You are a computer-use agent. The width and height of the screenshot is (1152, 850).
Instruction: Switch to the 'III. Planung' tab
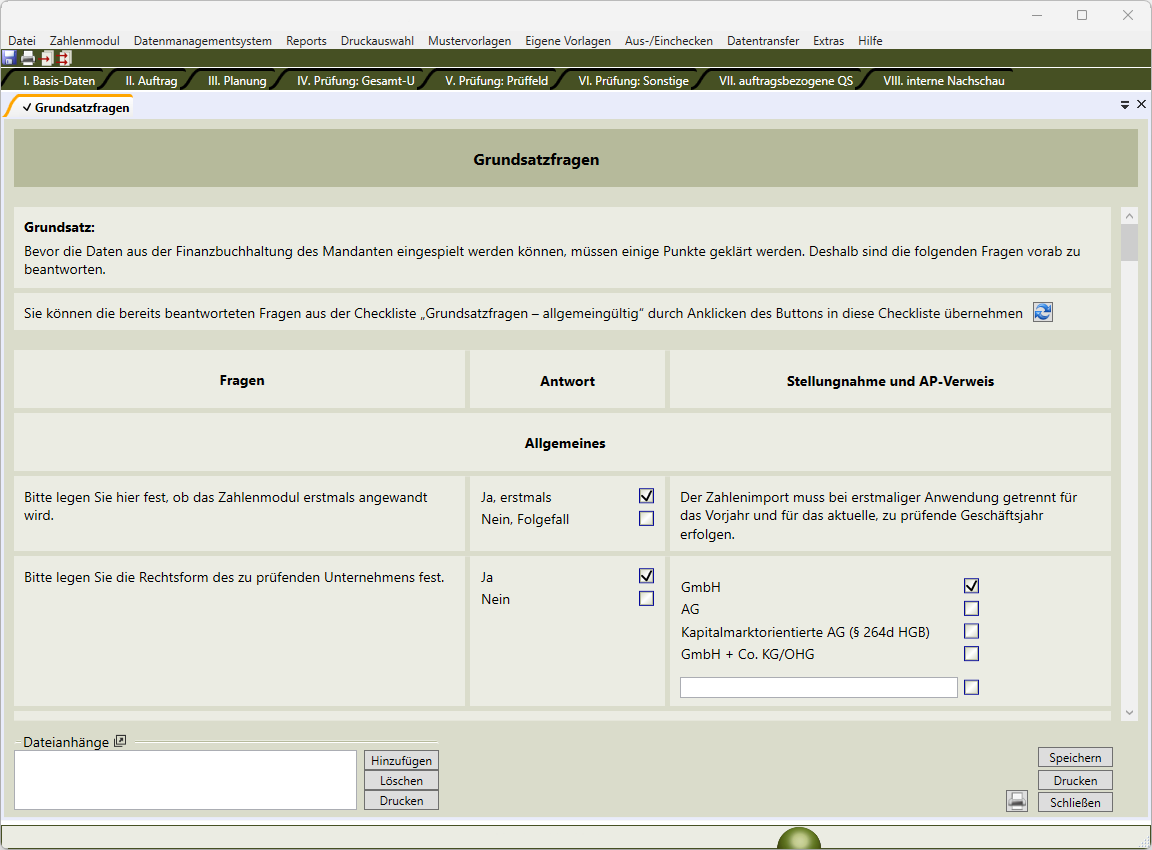pyautogui.click(x=237, y=81)
